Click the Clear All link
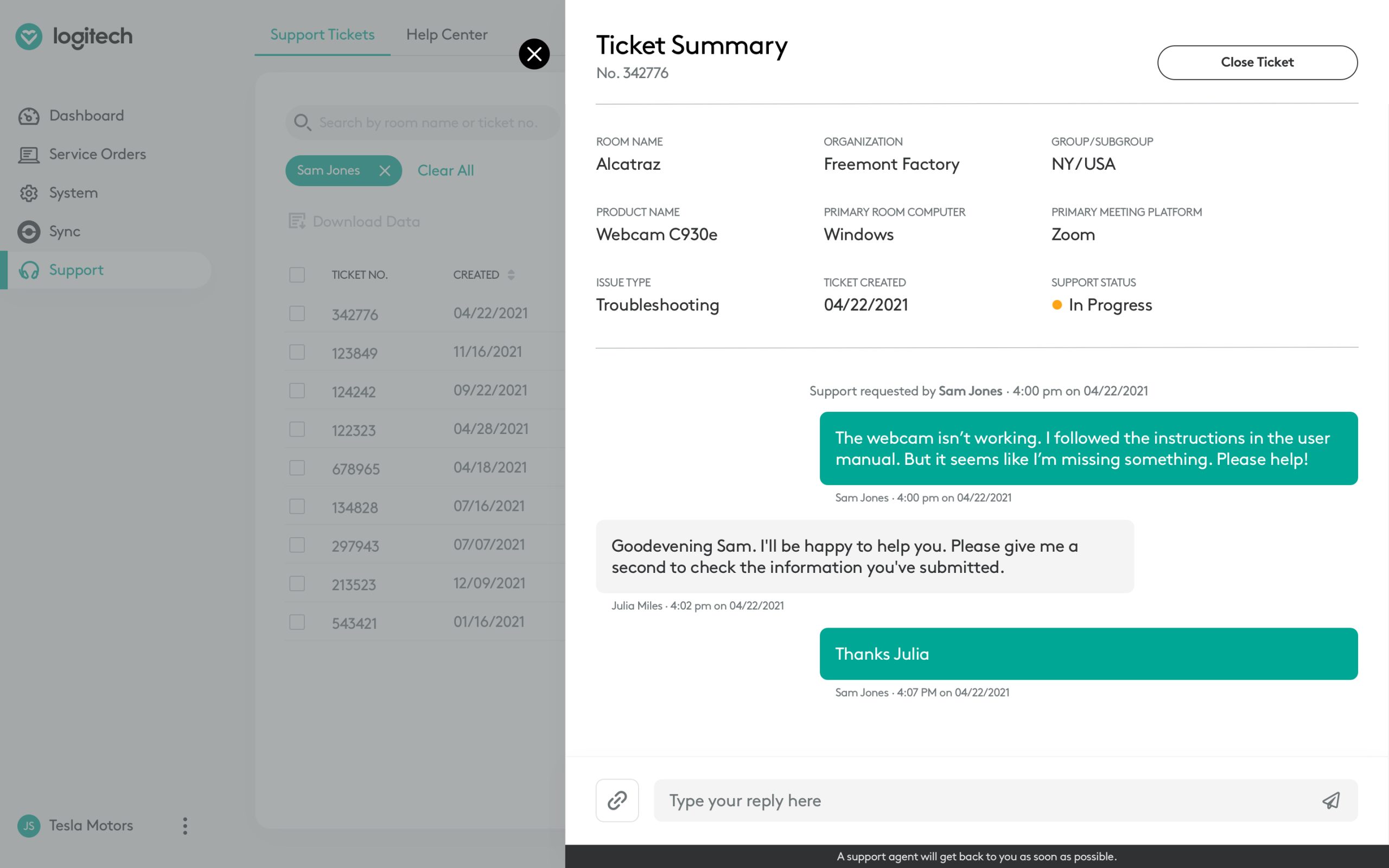 coord(445,170)
